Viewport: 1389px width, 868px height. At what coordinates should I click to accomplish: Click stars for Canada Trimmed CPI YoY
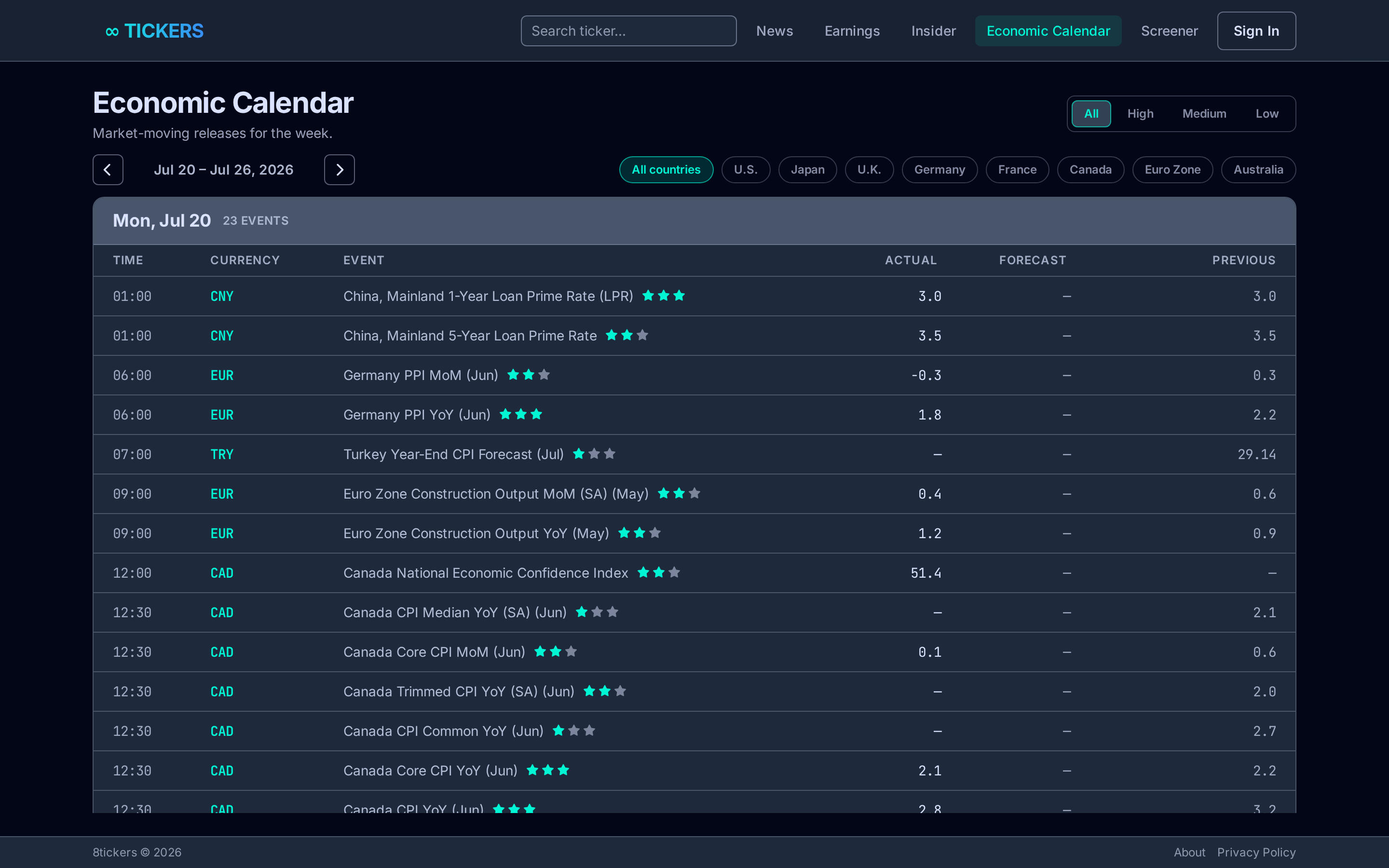click(604, 692)
